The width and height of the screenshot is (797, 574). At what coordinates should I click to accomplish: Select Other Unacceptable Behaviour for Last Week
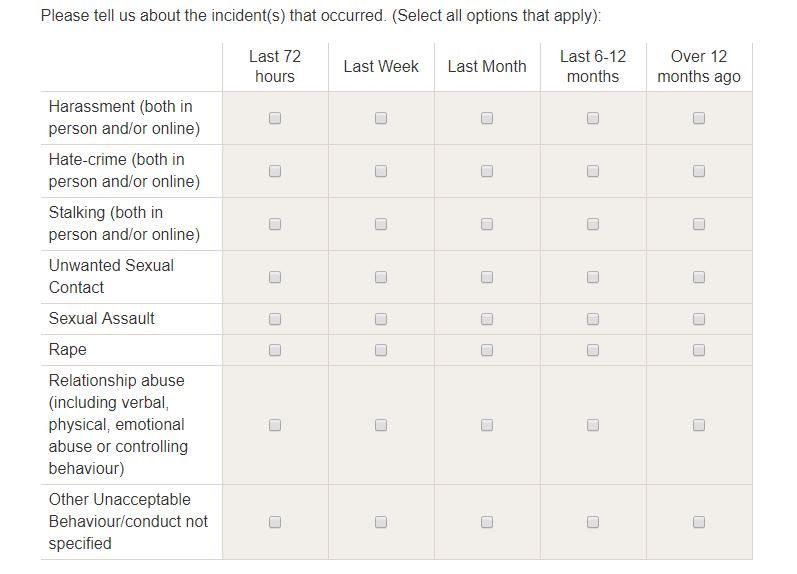381,522
